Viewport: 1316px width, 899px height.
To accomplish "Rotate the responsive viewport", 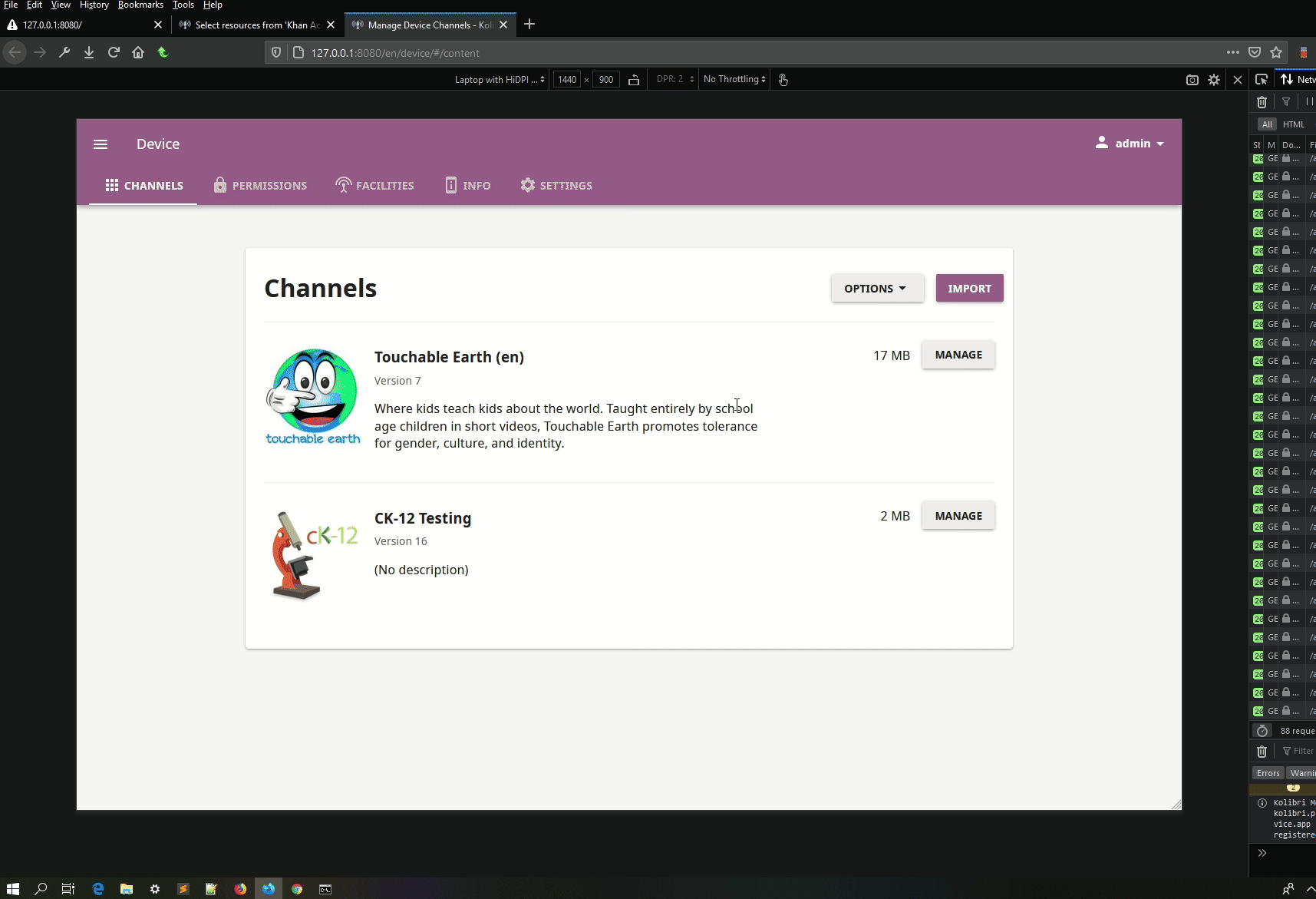I will 634,79.
